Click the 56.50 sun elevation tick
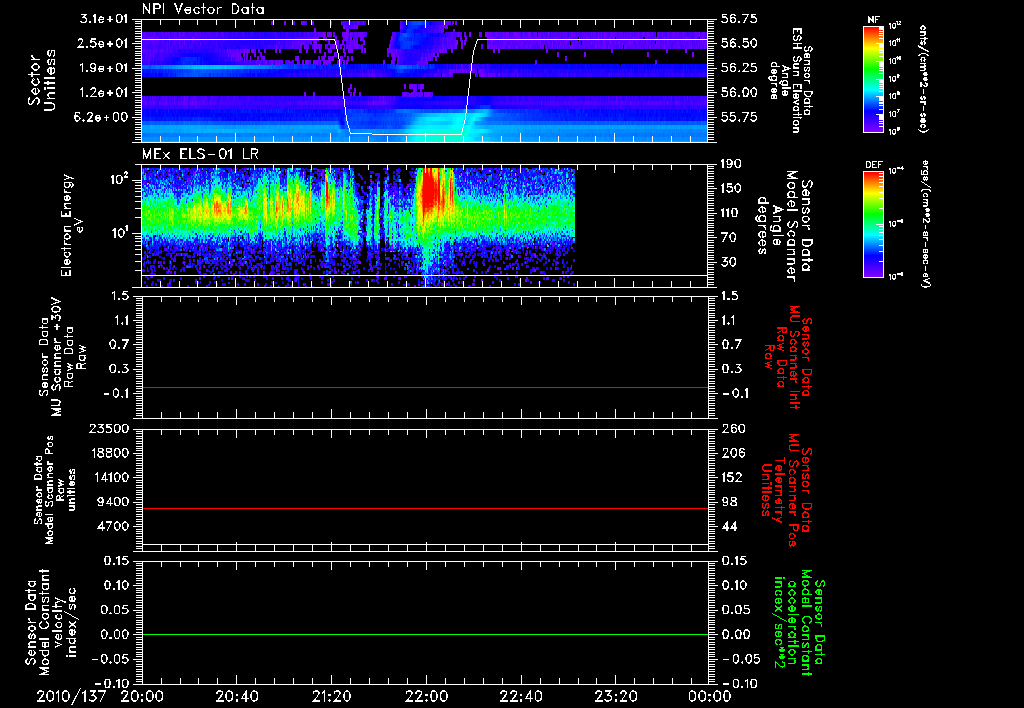This screenshot has width=1024, height=708. [739, 43]
